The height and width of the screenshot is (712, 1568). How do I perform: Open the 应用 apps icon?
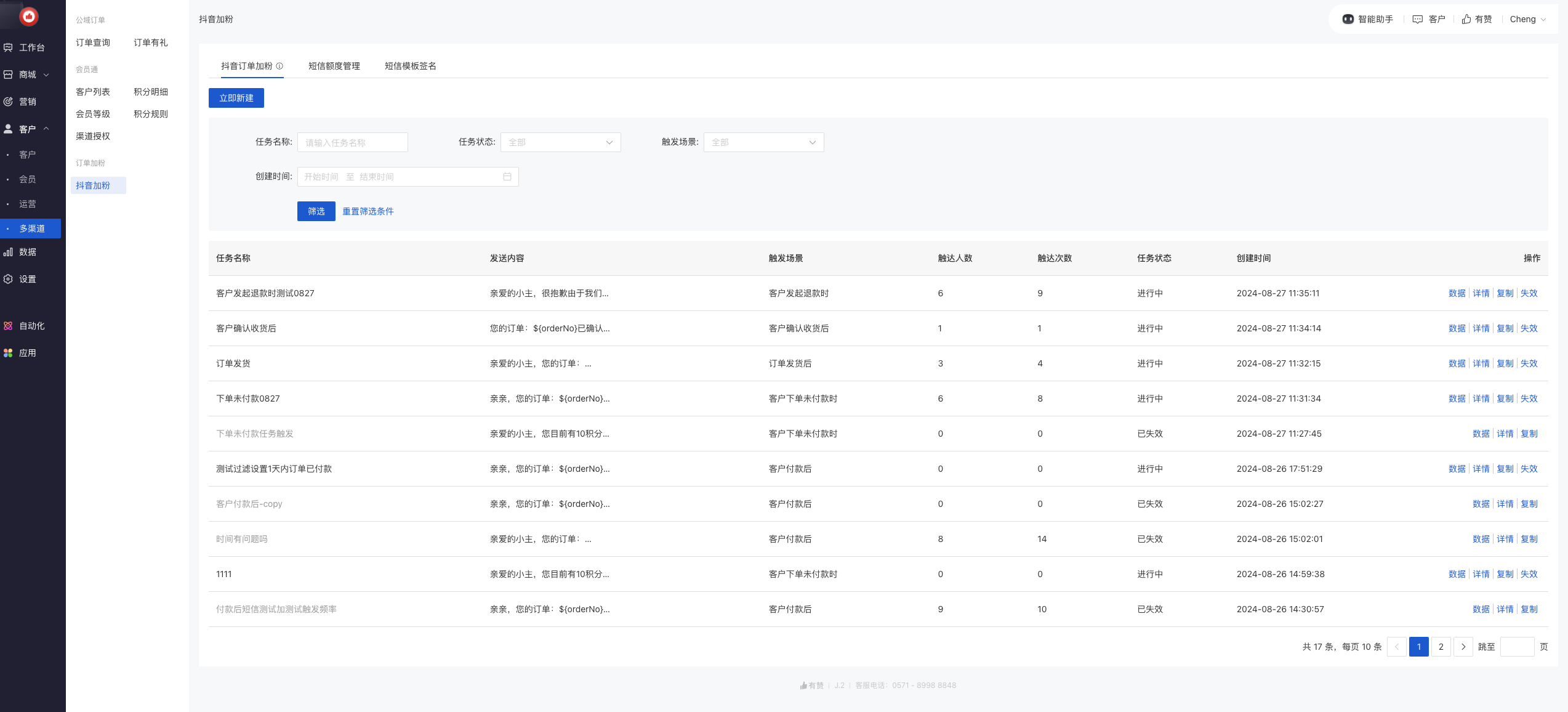pyautogui.click(x=8, y=353)
